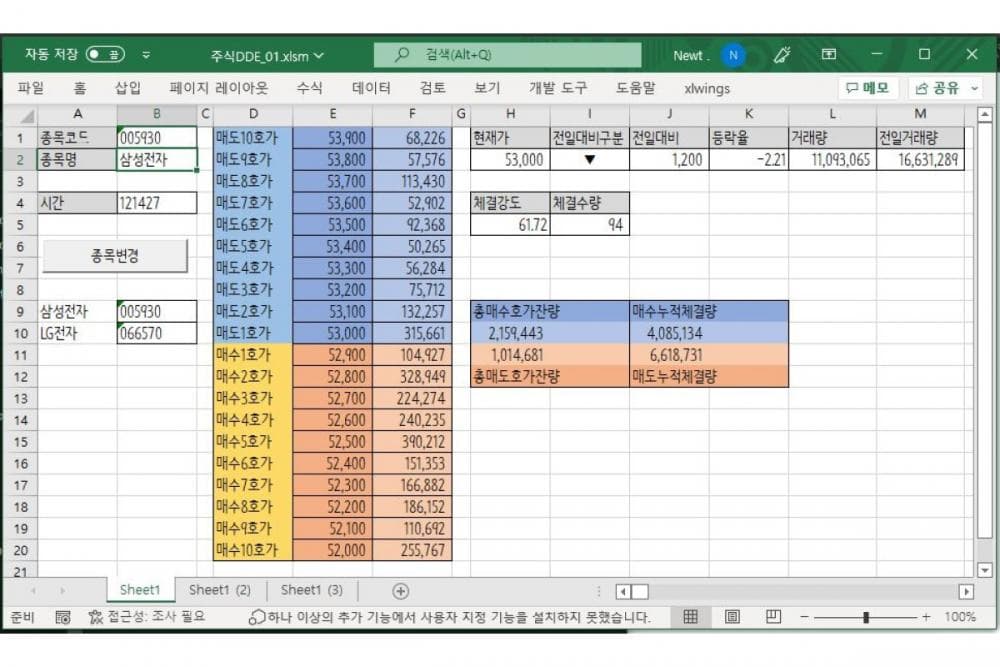Select the 매수1호가 label cell
This screenshot has width=1000, height=667.
(253, 355)
